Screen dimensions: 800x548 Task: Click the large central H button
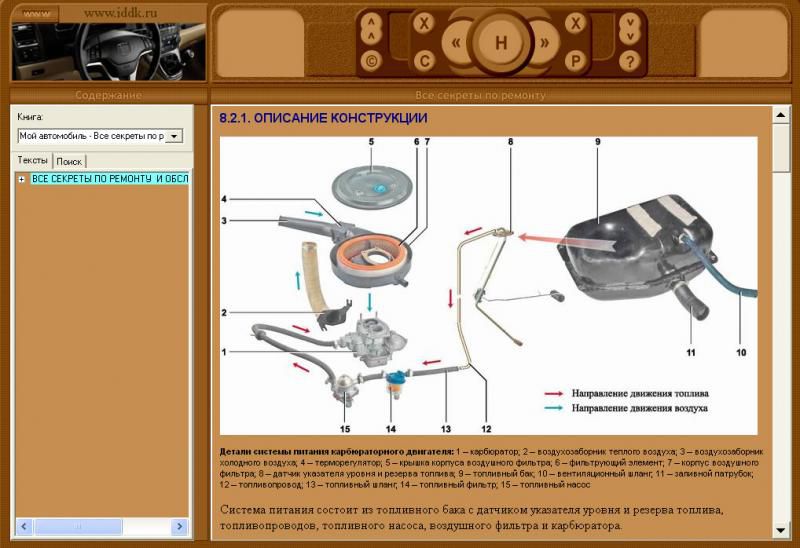tap(500, 43)
